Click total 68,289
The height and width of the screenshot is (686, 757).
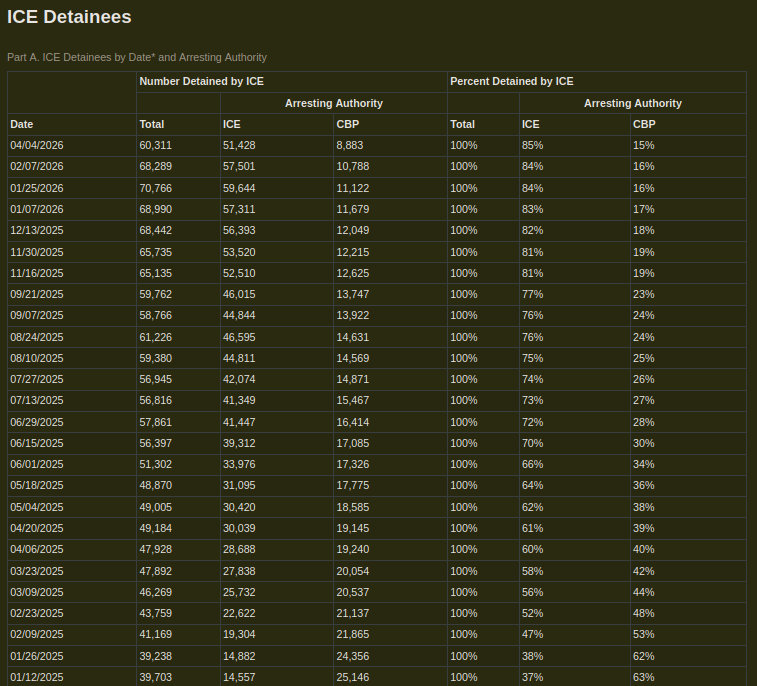tap(155, 167)
